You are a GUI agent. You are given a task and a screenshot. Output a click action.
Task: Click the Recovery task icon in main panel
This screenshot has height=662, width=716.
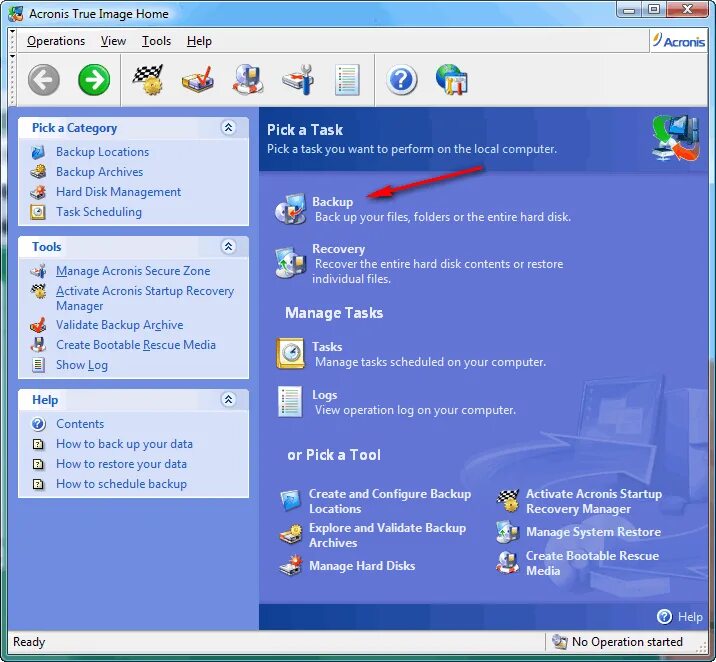click(290, 262)
